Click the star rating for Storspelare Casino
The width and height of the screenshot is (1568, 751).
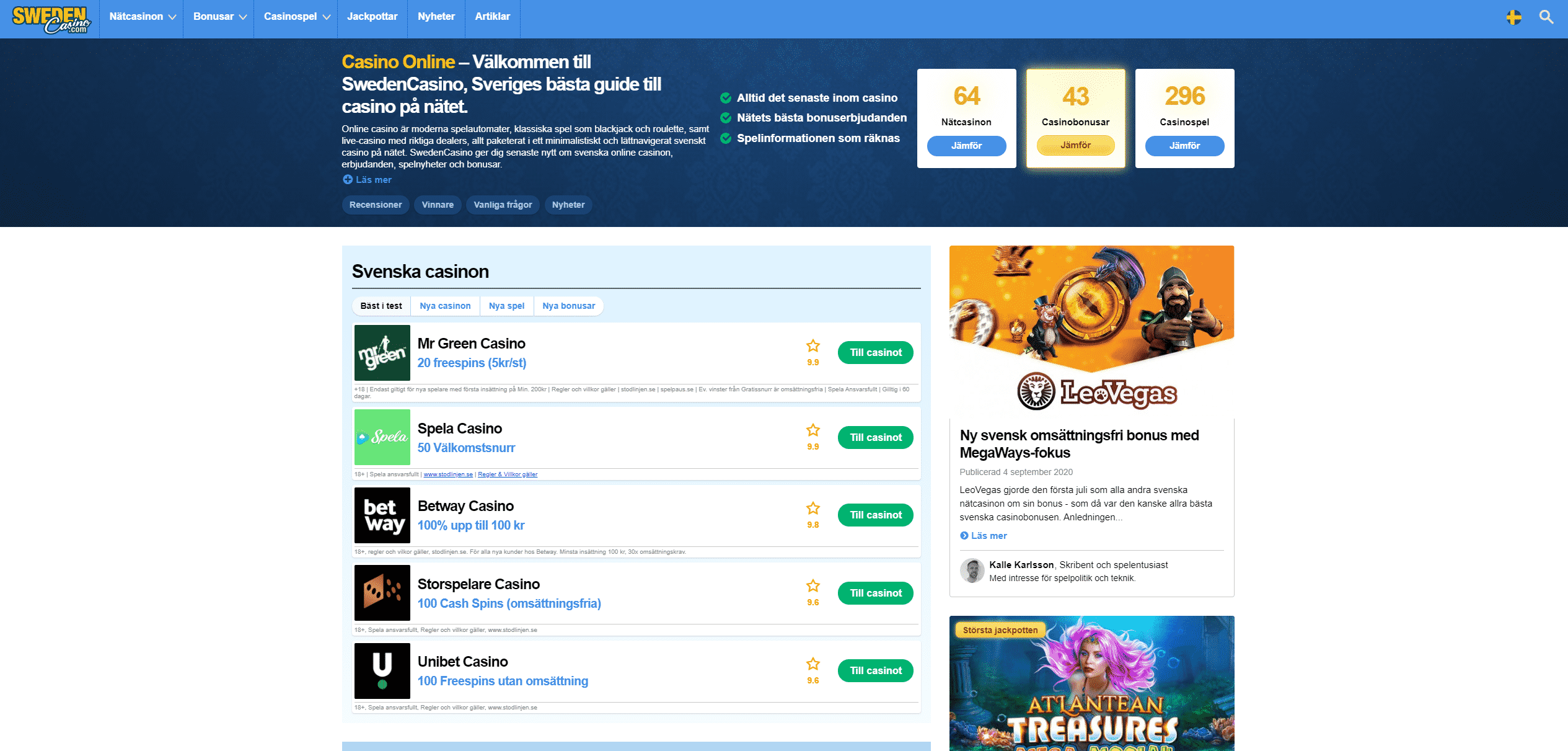pos(813,586)
